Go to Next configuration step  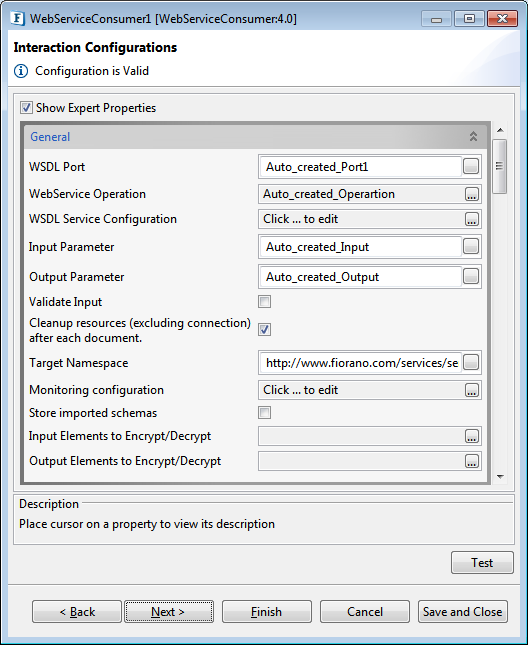169,612
